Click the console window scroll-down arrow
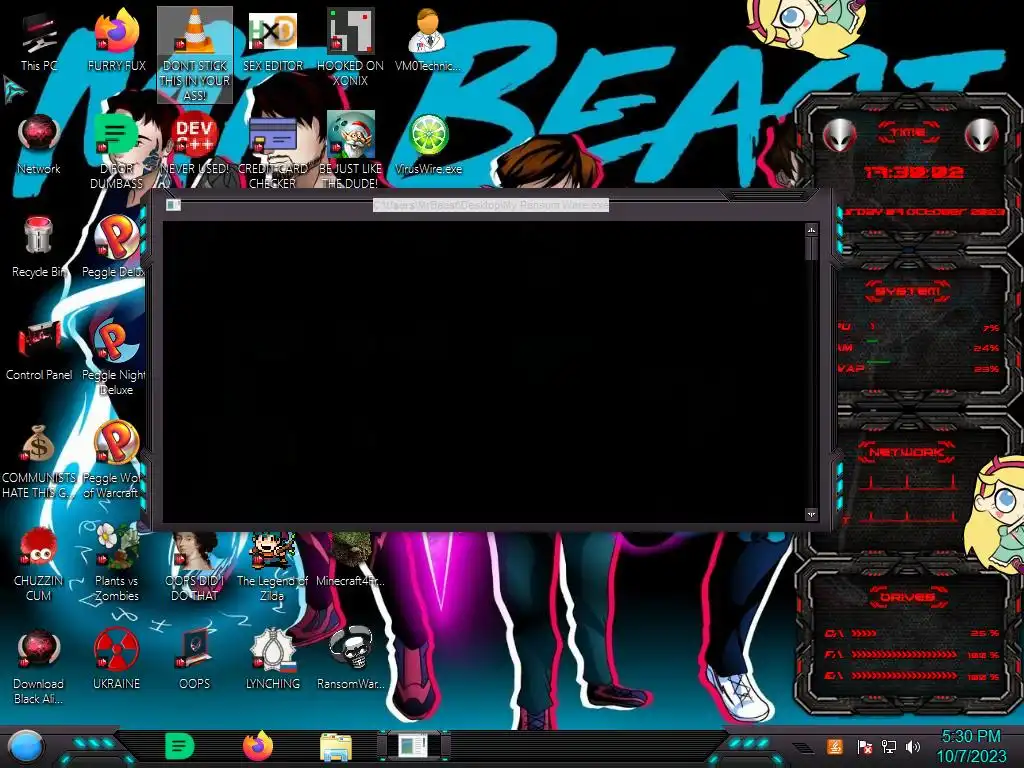This screenshot has height=768, width=1024. pyautogui.click(x=811, y=515)
